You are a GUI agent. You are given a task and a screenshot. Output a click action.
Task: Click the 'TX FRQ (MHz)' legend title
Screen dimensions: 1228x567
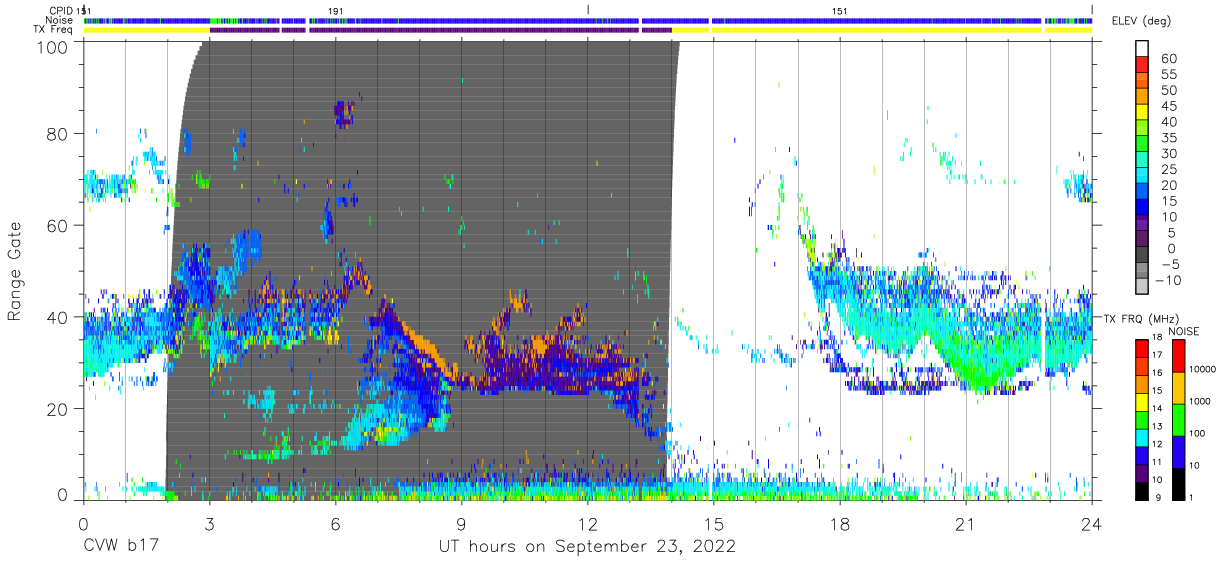1139,319
